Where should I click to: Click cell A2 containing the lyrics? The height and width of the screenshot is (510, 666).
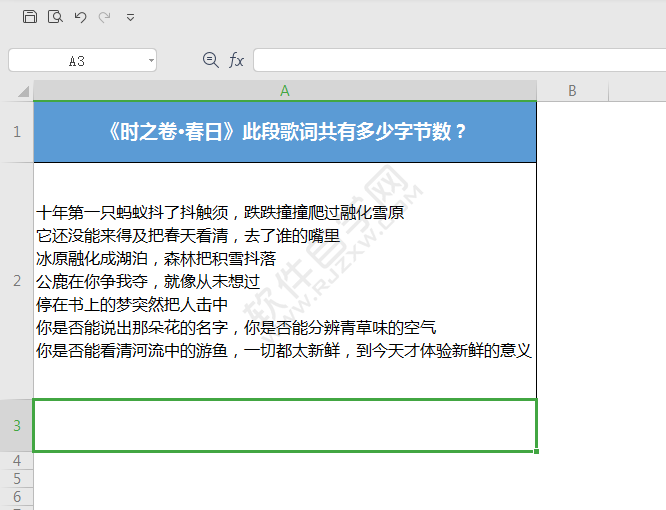(x=285, y=281)
